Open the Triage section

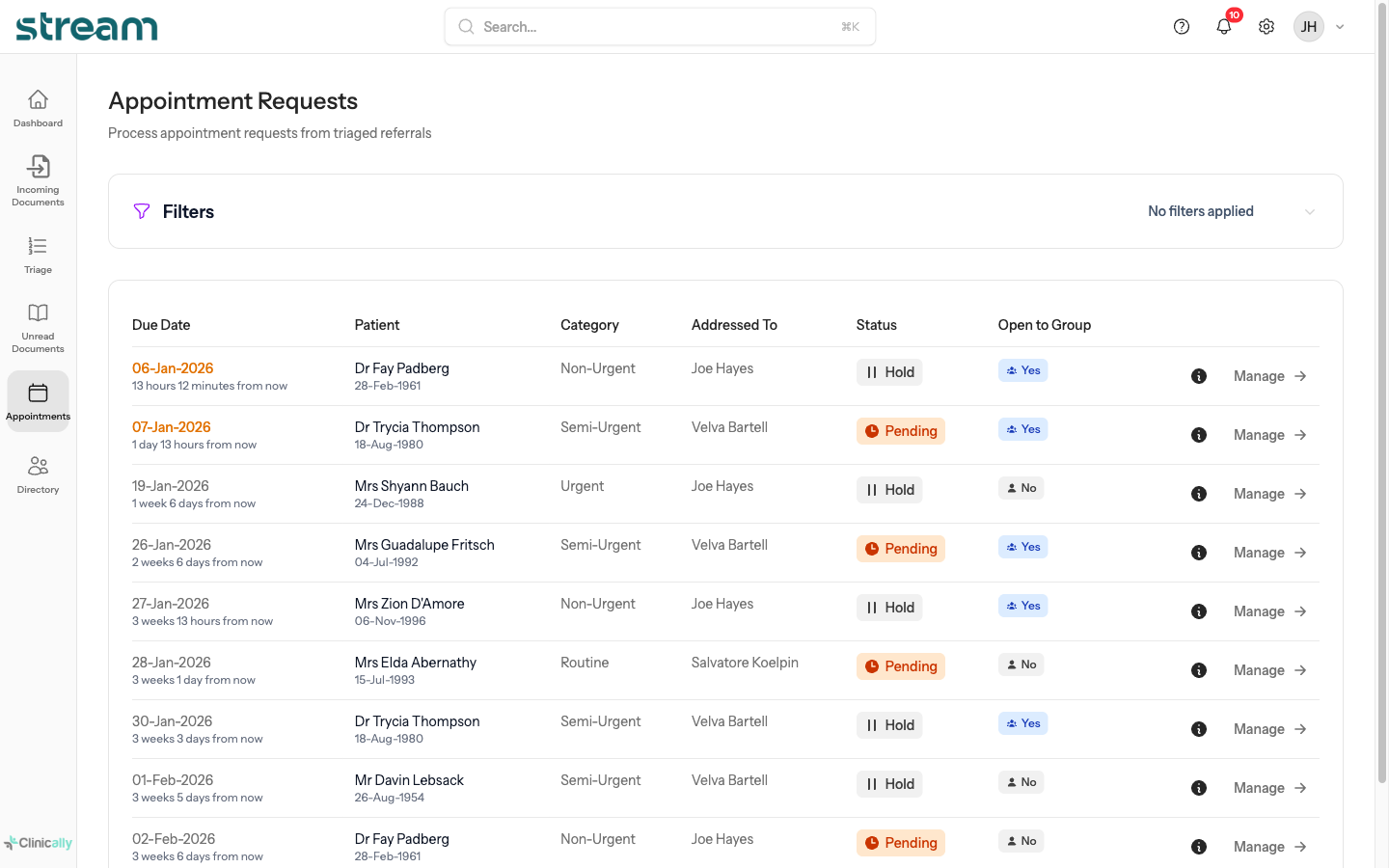click(x=38, y=254)
